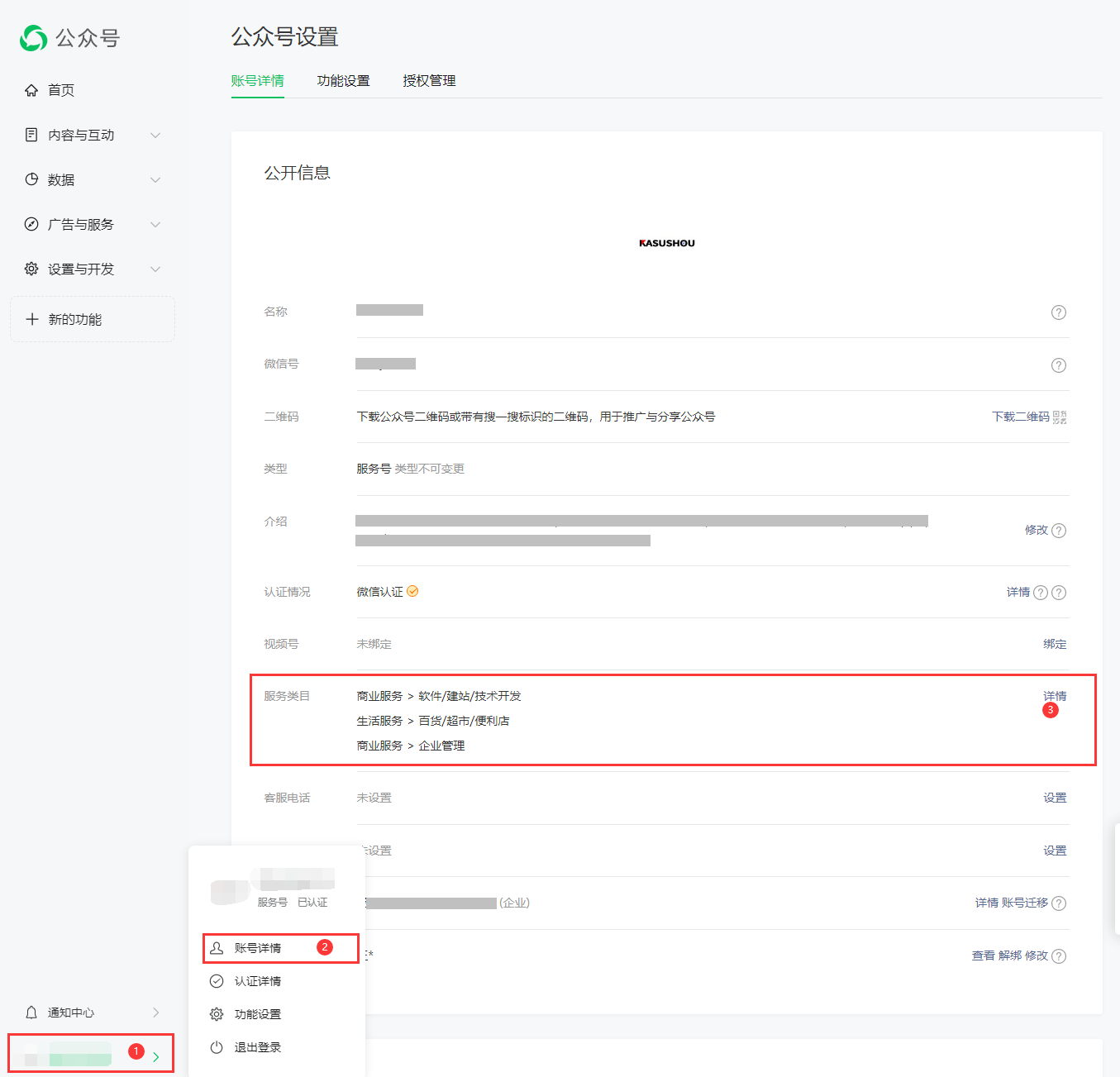The width and height of the screenshot is (1120, 1077).
Task: Click the home icon beside 首页
Action: [x=31, y=90]
